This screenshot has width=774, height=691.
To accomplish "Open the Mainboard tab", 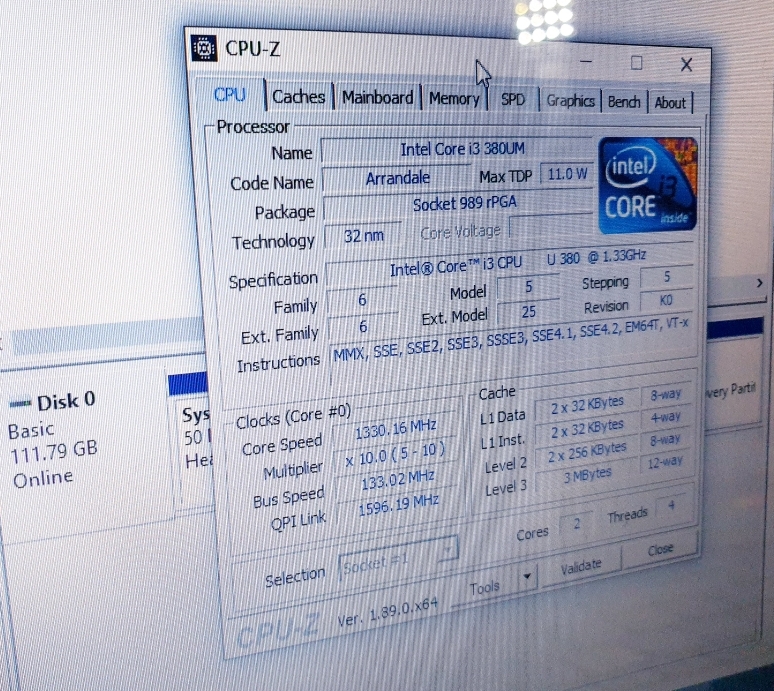I will click(377, 98).
